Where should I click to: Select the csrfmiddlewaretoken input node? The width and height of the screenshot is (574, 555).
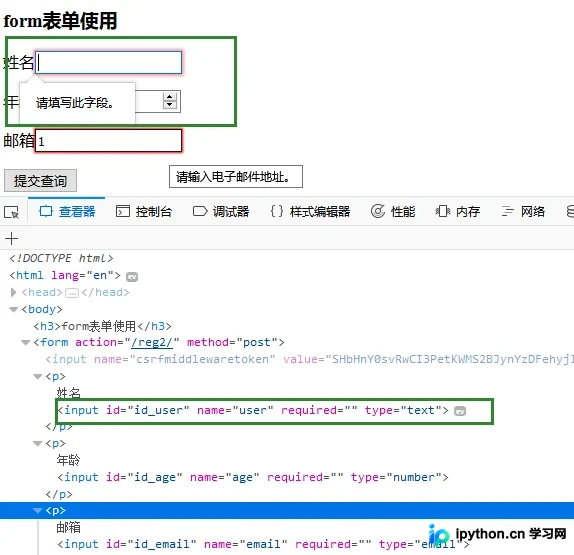coord(309,359)
